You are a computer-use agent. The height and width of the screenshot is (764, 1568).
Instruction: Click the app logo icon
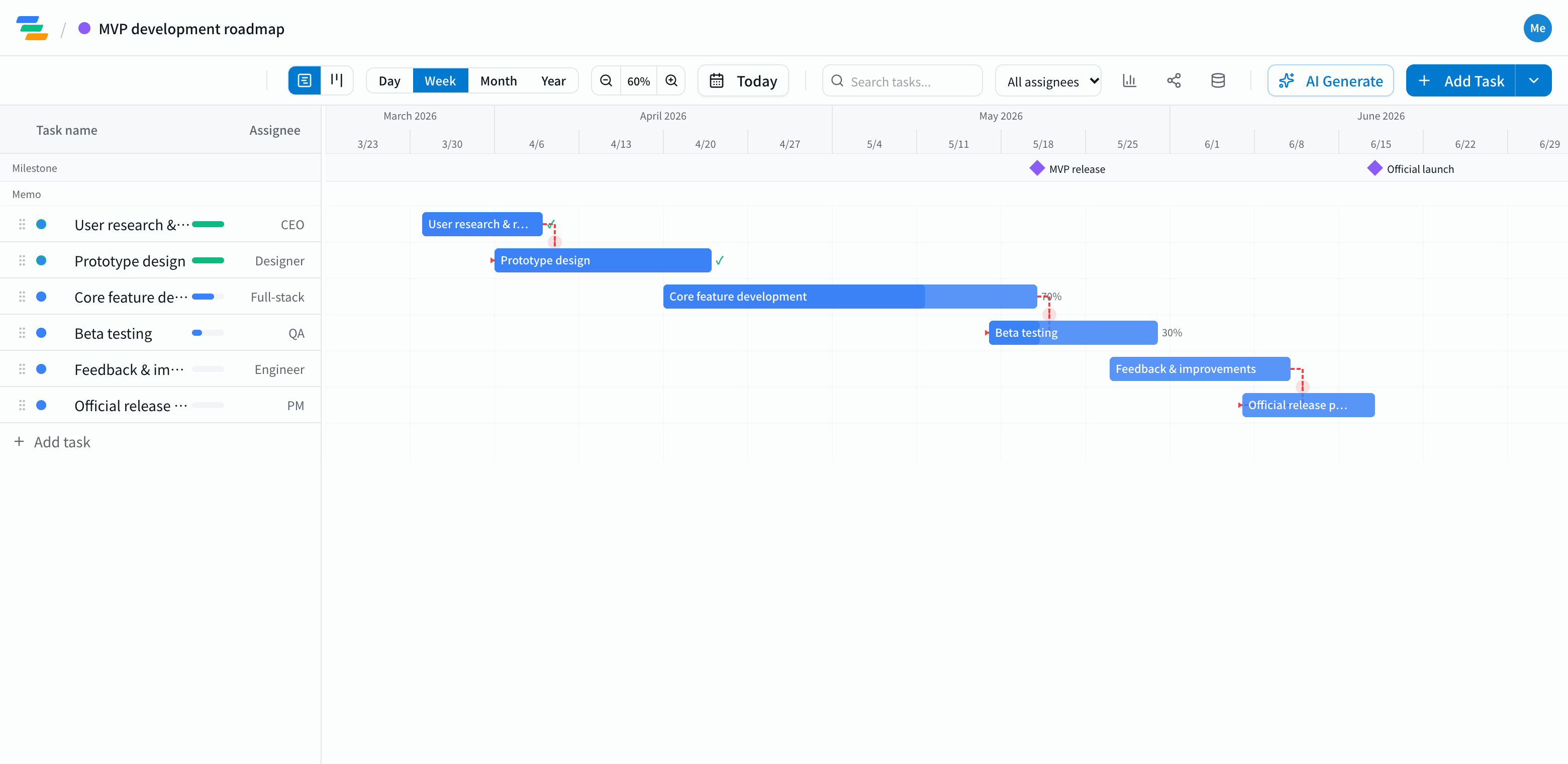click(x=32, y=29)
